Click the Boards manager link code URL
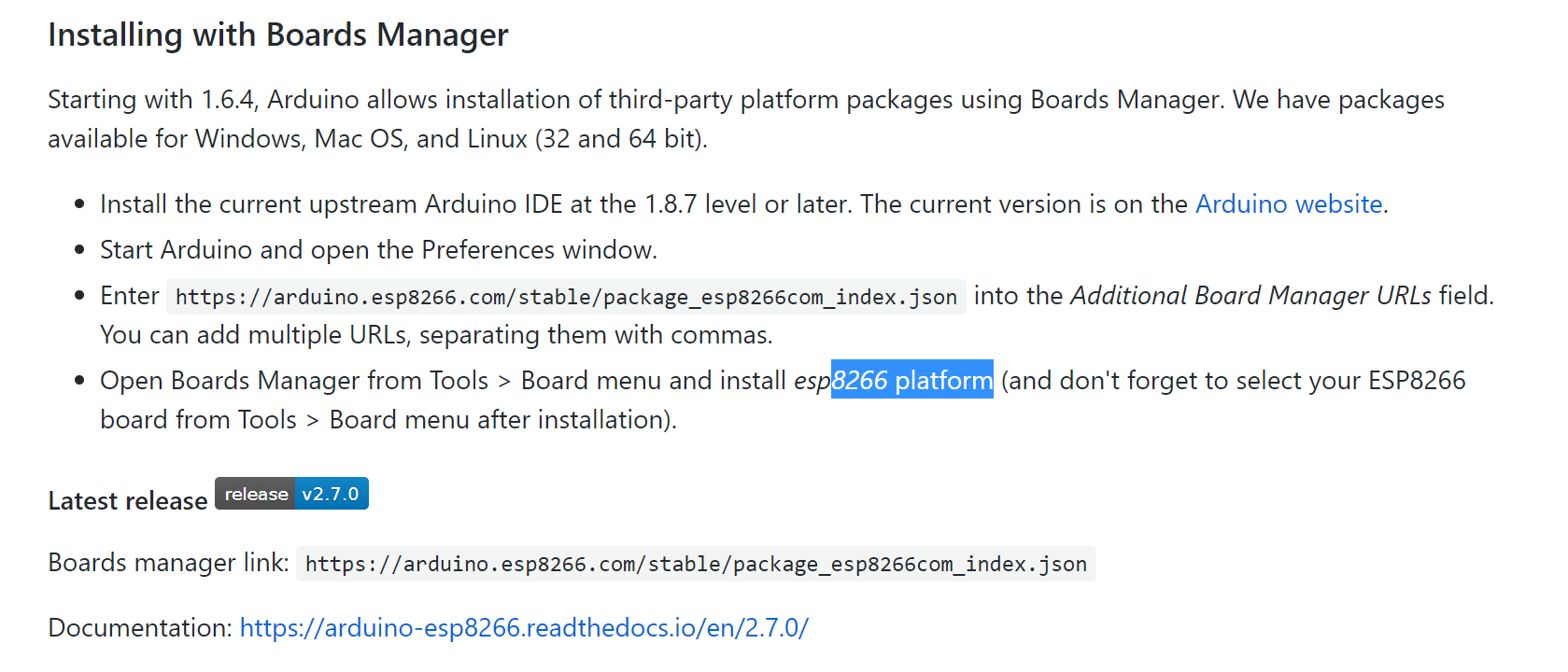The width and height of the screenshot is (1568, 672). click(696, 565)
